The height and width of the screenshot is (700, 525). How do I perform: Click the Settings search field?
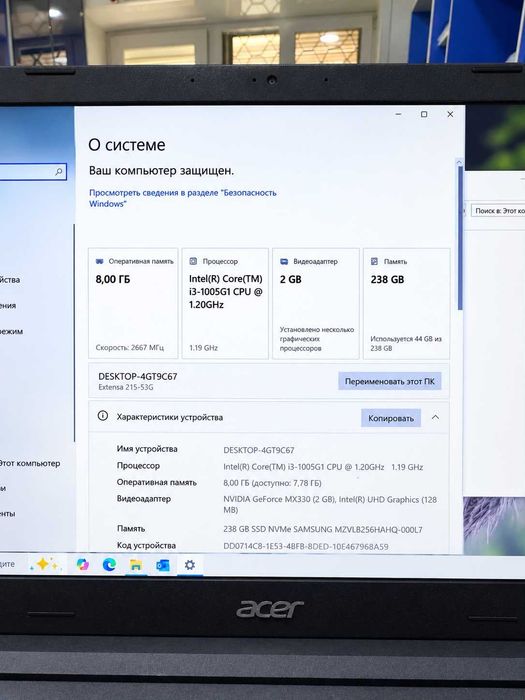pyautogui.click(x=33, y=171)
